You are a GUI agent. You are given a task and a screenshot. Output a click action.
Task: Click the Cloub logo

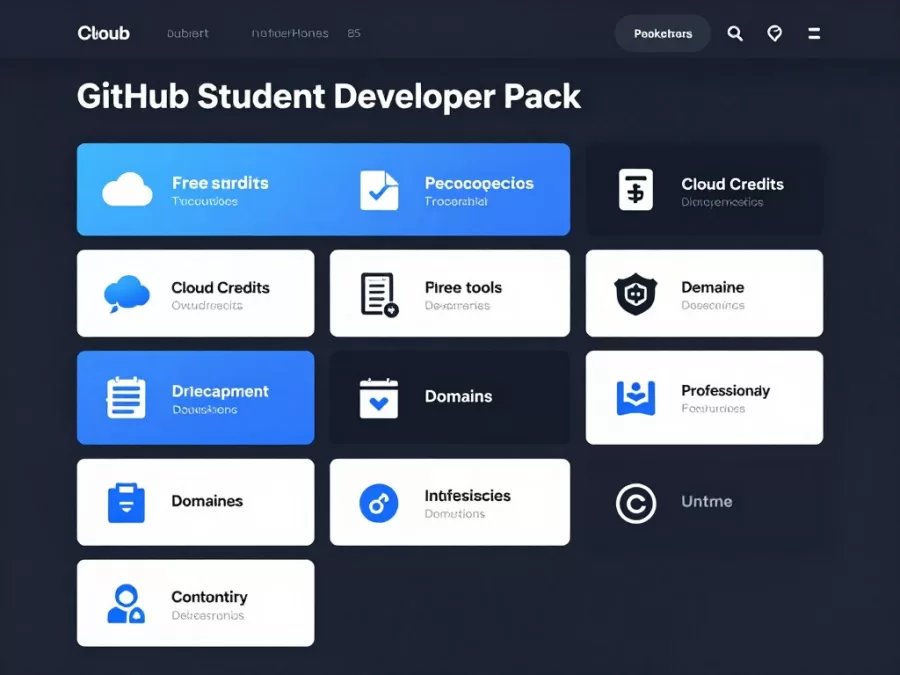[x=103, y=33]
